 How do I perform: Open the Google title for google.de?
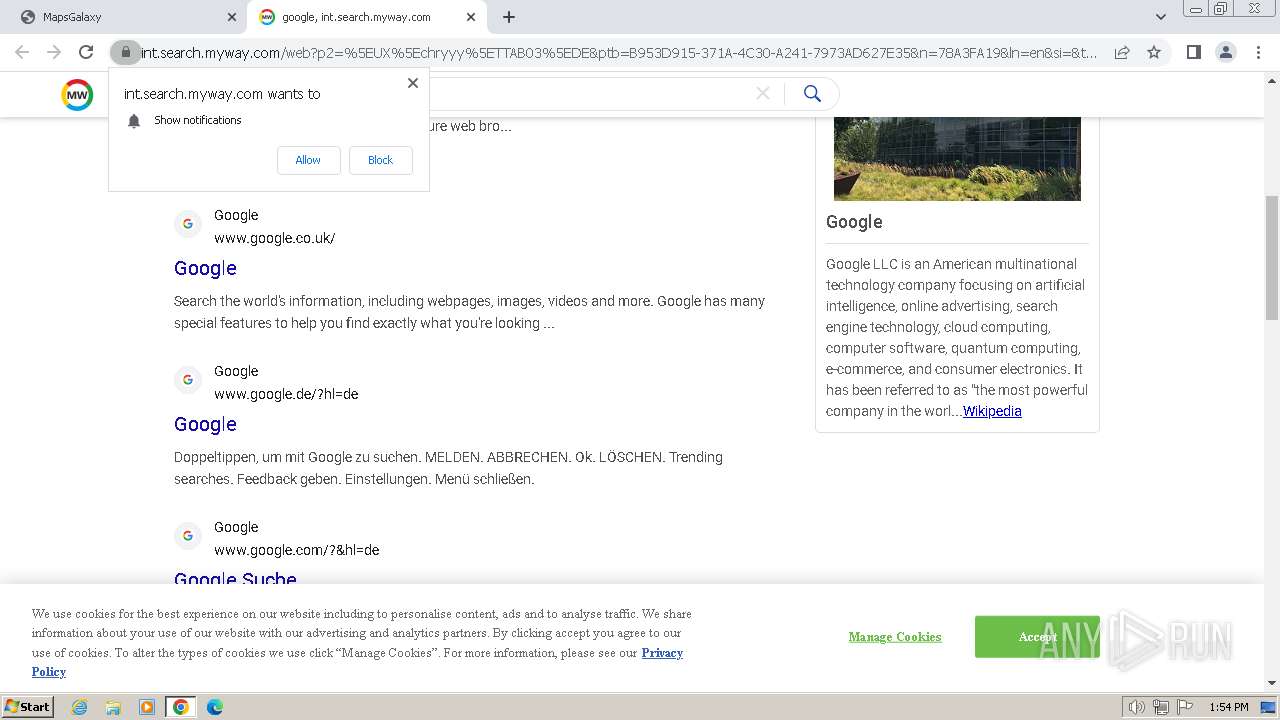point(205,424)
